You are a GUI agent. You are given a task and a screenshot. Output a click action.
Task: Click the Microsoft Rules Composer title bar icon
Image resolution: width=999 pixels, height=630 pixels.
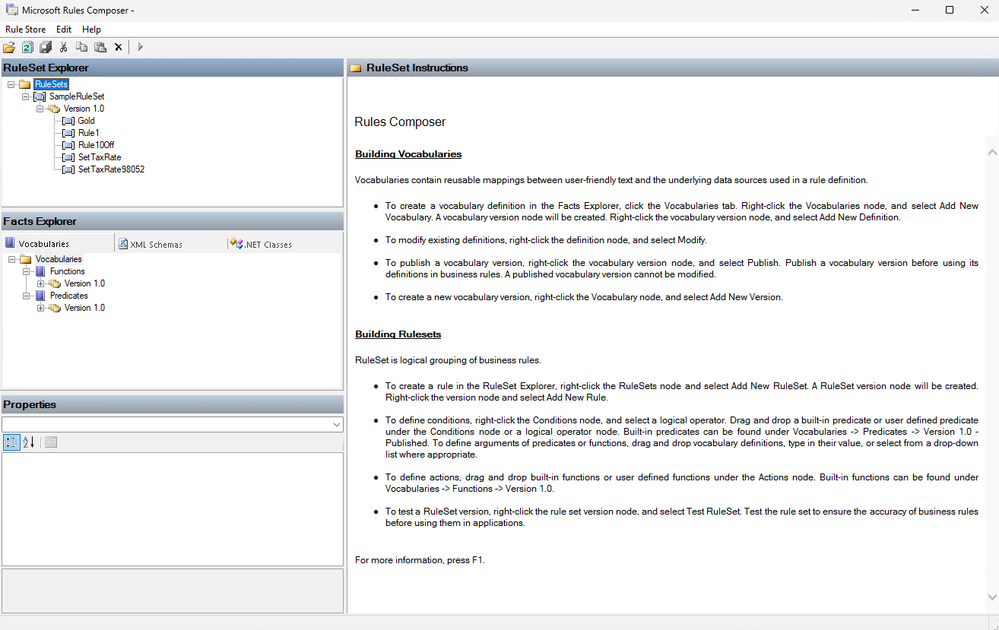point(11,10)
